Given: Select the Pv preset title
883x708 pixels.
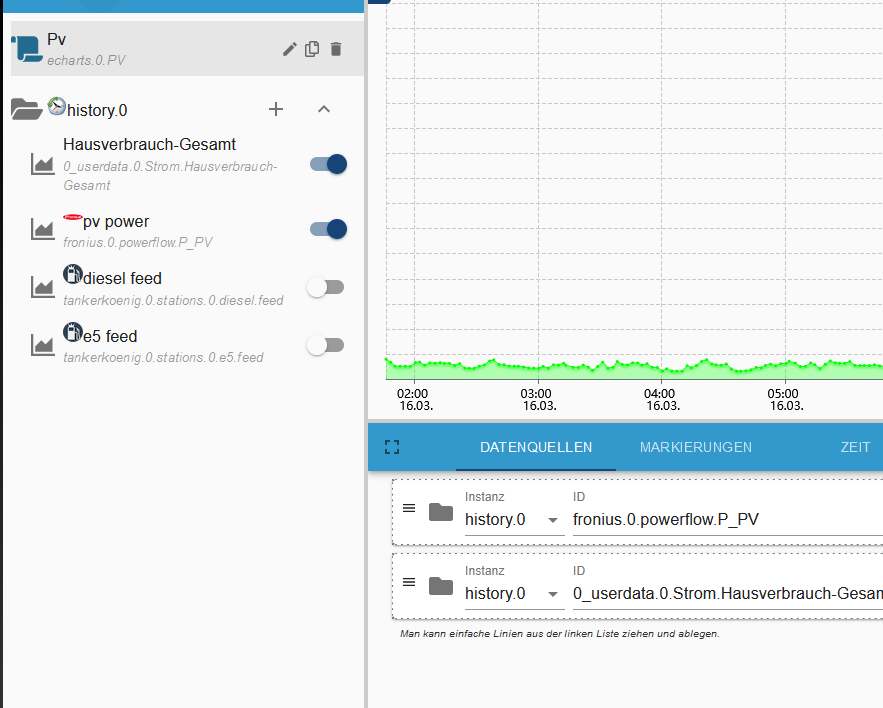Looking at the screenshot, I should [x=56, y=39].
